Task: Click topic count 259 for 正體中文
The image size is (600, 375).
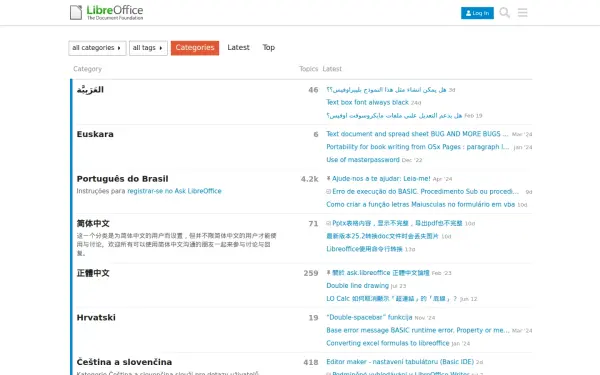Action: point(311,273)
